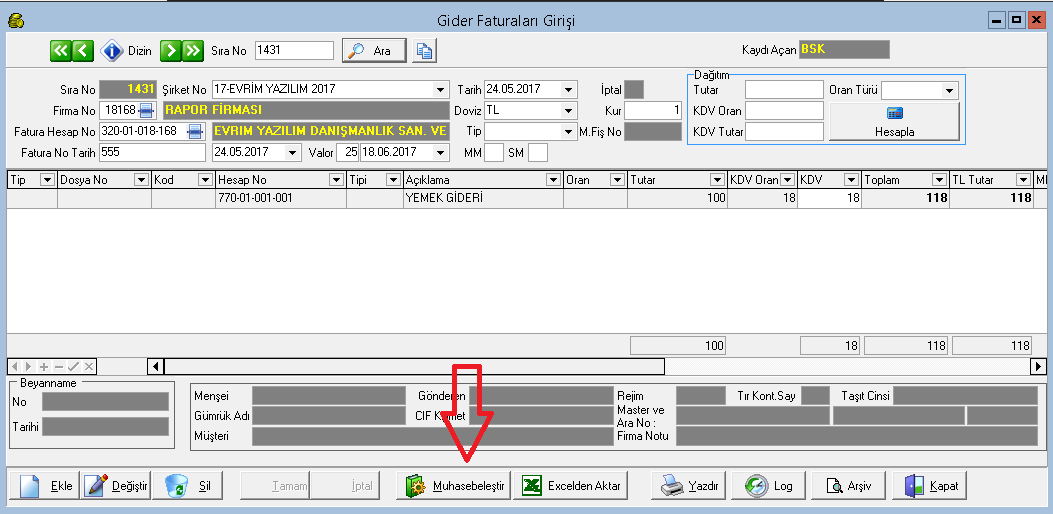Click the next record green arrow
This screenshot has width=1053, height=514.
[169, 50]
